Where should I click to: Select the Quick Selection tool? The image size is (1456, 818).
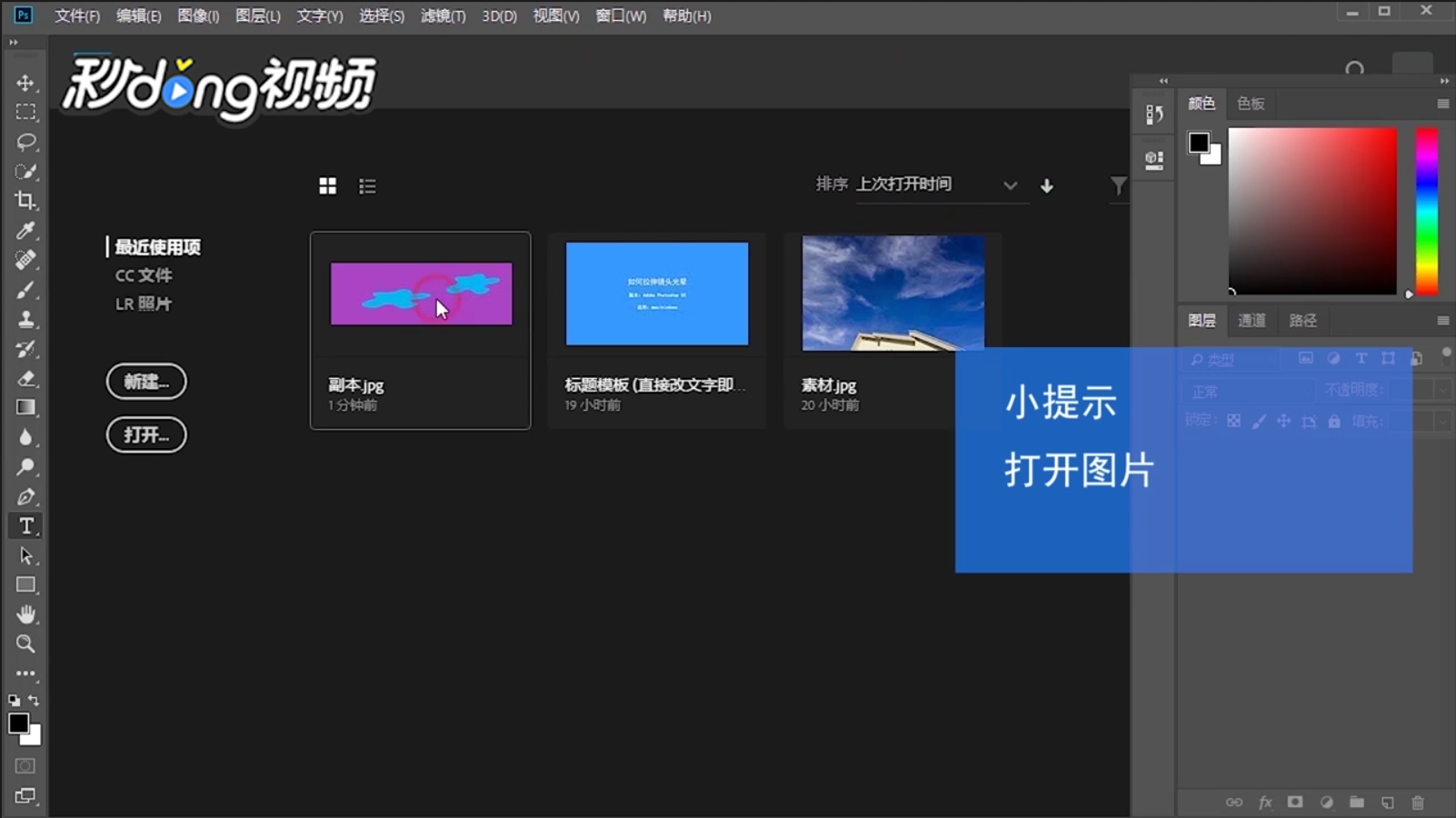(x=25, y=171)
